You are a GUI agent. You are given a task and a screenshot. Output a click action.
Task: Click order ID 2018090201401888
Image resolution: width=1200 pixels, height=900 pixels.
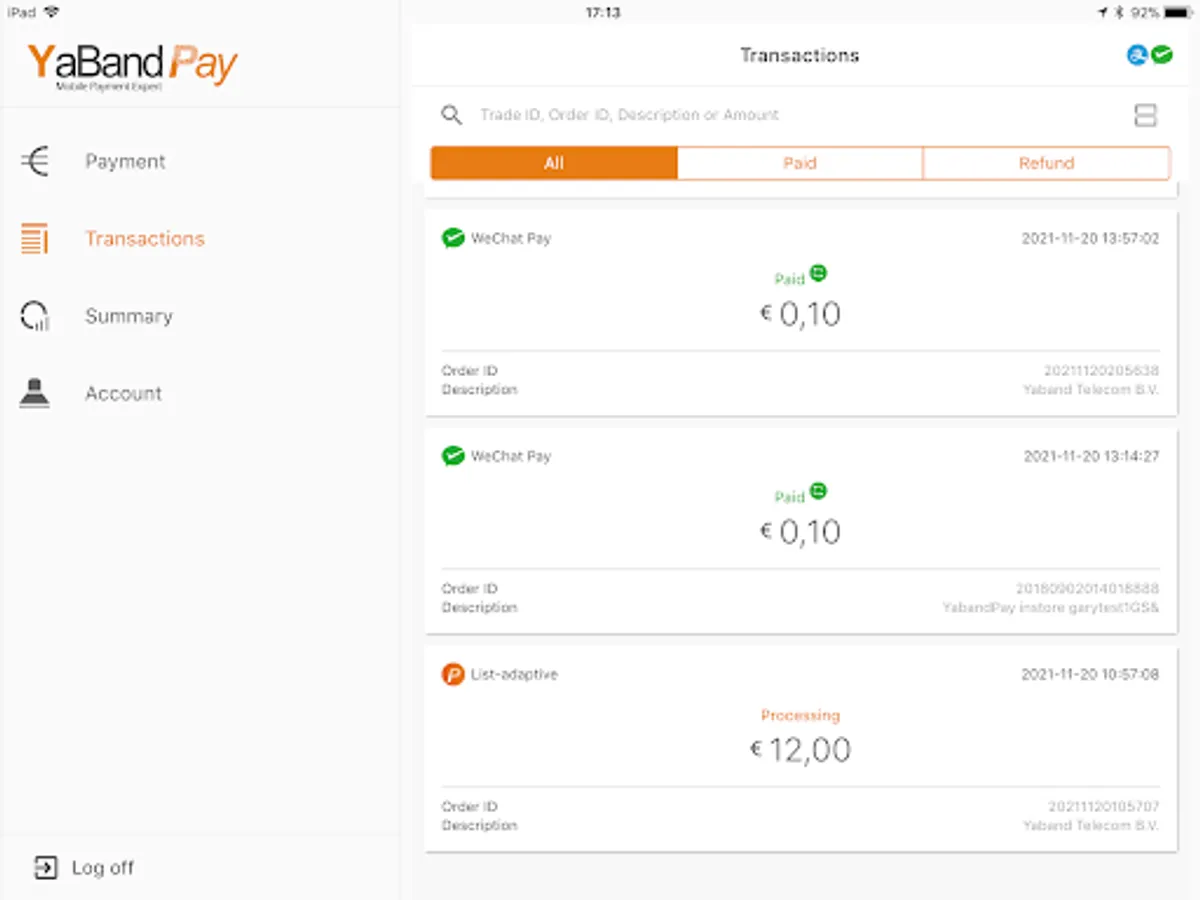(x=1087, y=589)
